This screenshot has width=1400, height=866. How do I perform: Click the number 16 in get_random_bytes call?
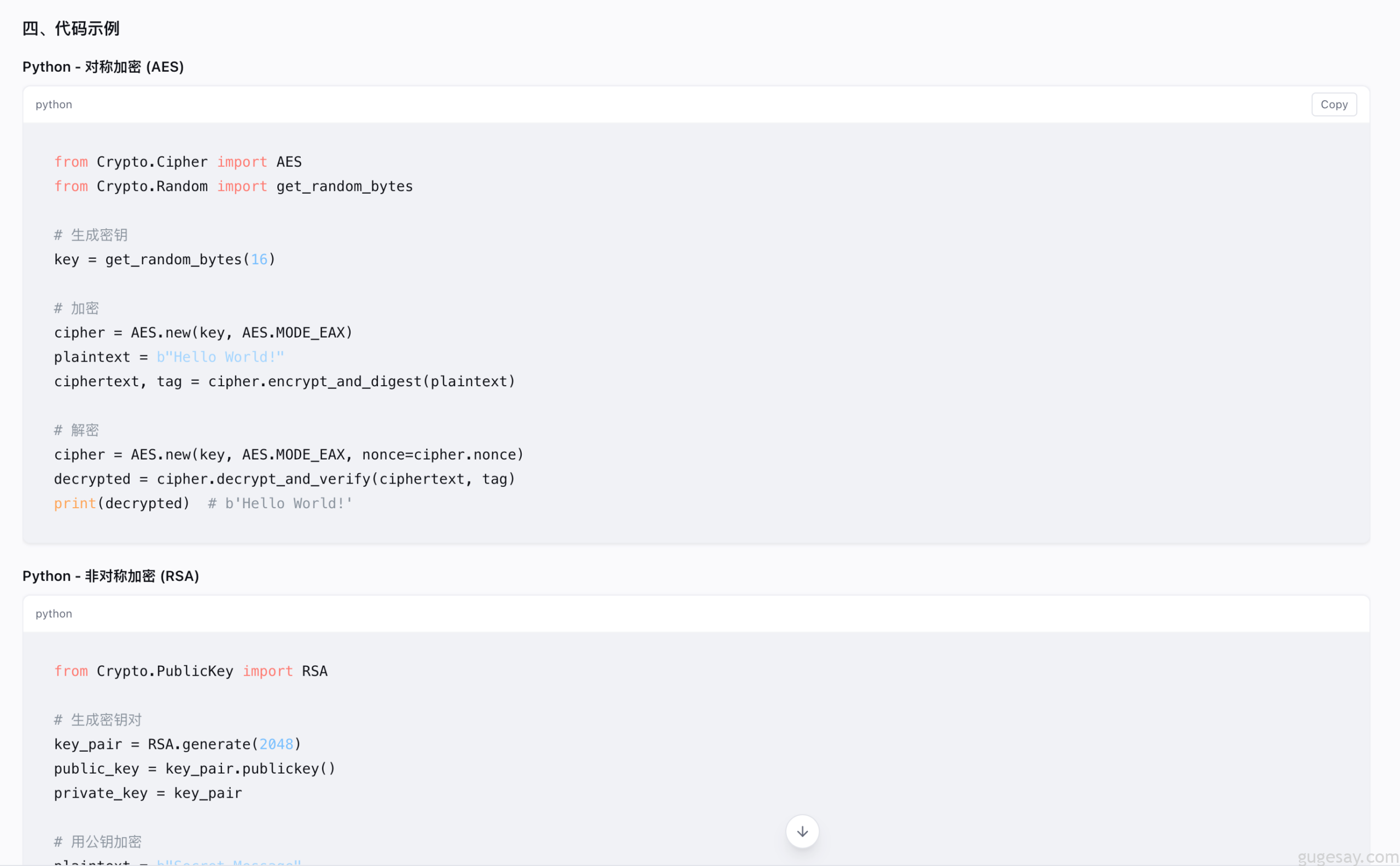pos(259,259)
